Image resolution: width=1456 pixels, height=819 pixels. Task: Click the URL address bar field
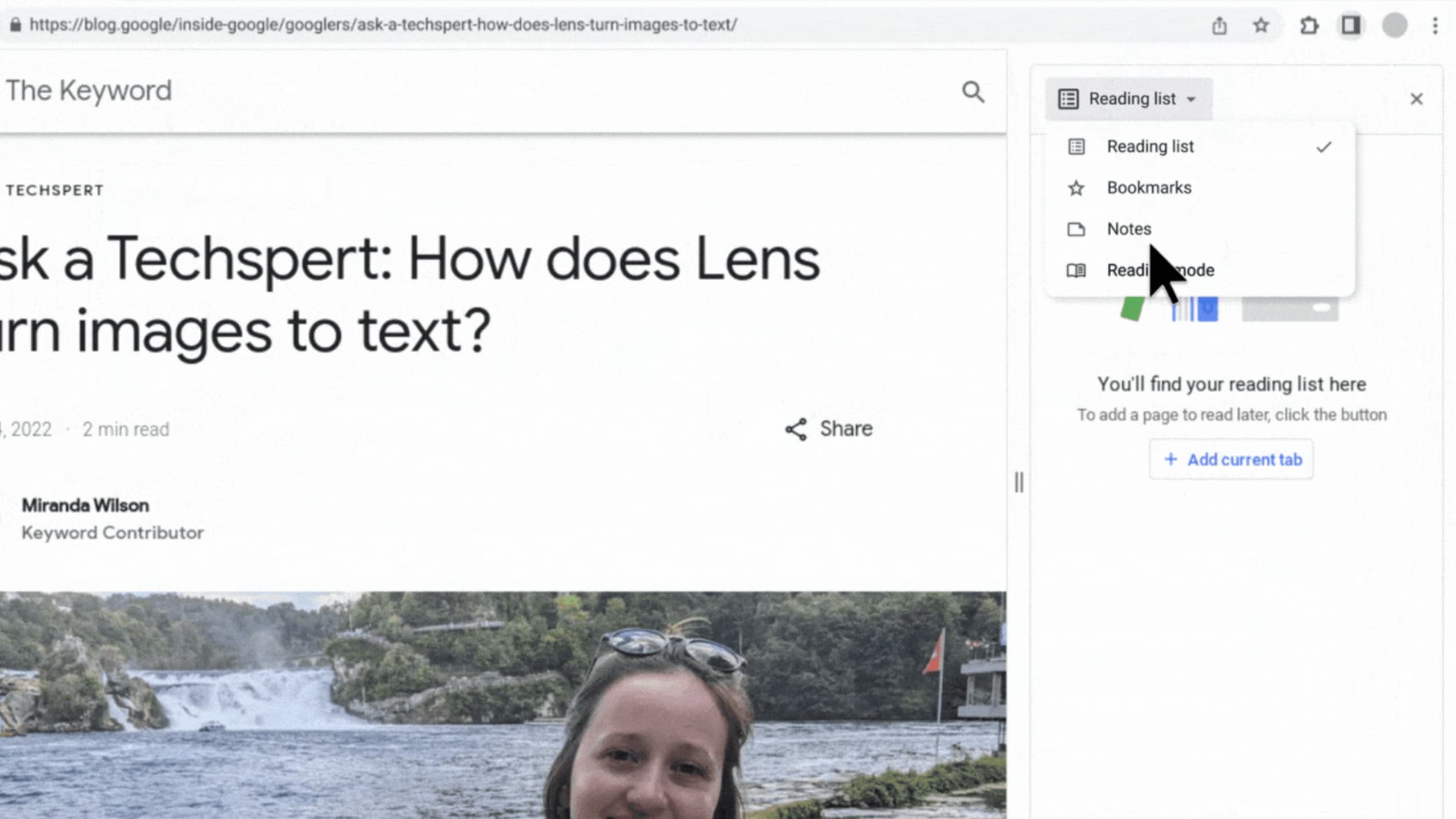tap(383, 25)
